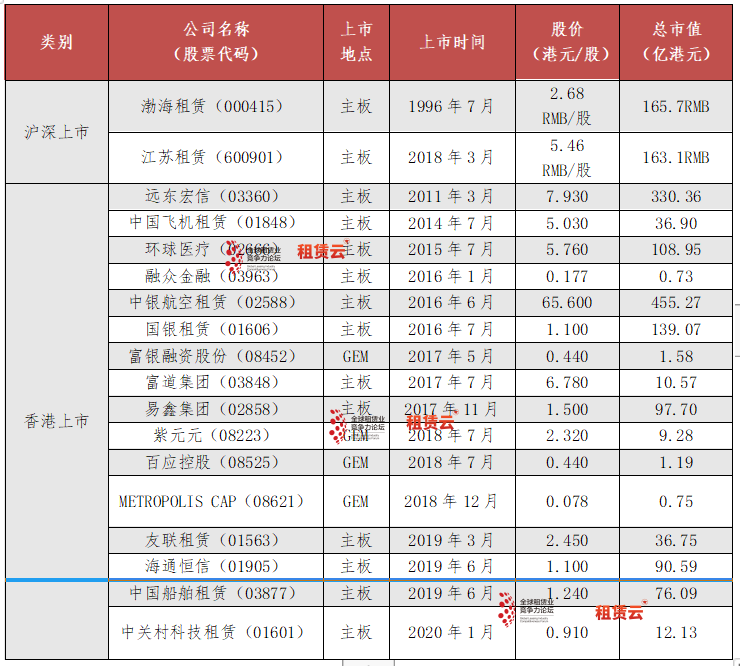This screenshot has width=740, height=666.
Task: Select the 股价（港元/股） header cell
Action: (567, 42)
